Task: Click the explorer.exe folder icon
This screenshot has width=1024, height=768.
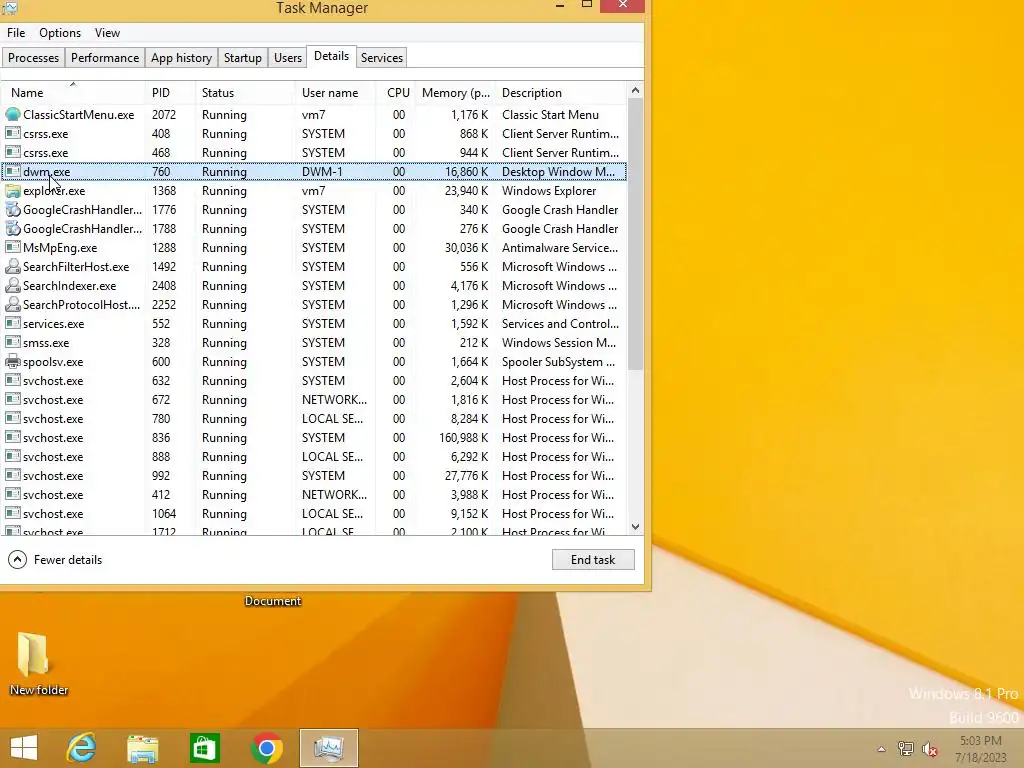Action: coord(12,191)
